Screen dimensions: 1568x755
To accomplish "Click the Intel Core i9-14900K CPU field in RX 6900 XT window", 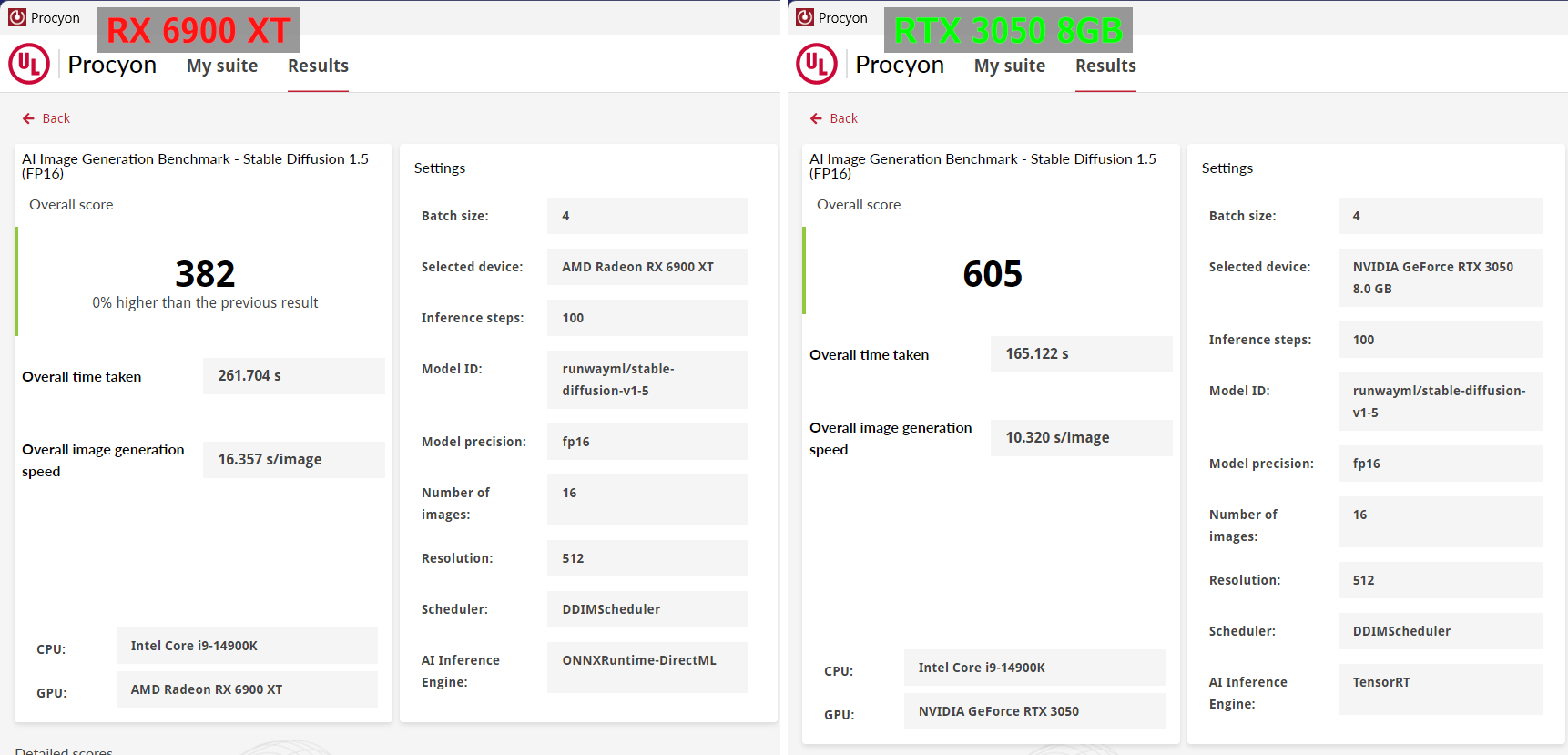I will (x=247, y=646).
